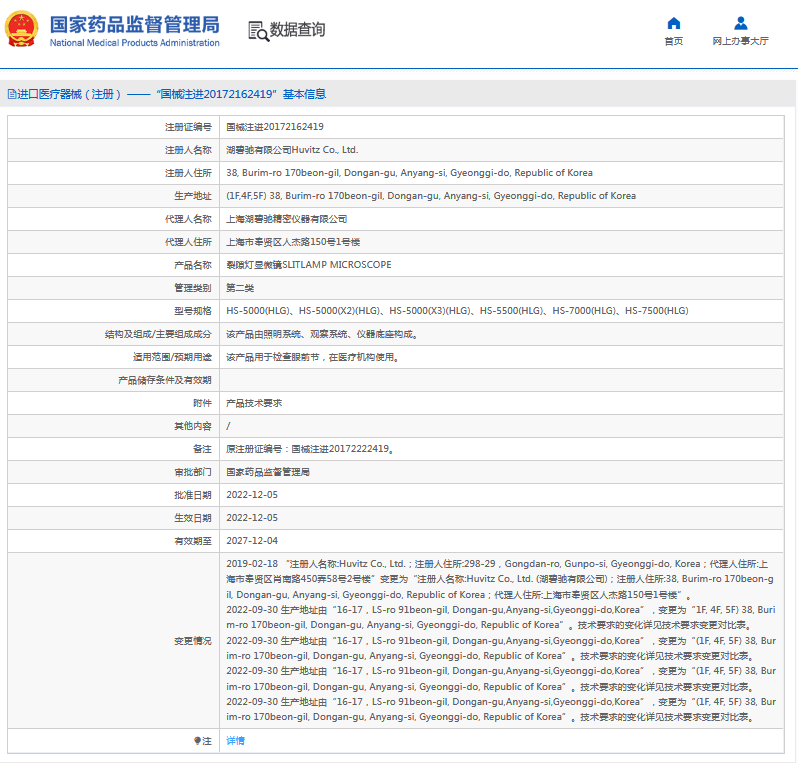Select 该产品用于检查眼前节 intended use text
This screenshot has height=763, width=798.
[312, 357]
